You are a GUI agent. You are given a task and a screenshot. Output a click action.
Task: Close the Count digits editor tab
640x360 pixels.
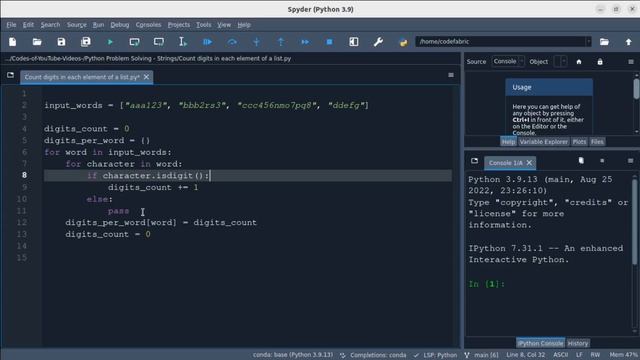tap(147, 77)
